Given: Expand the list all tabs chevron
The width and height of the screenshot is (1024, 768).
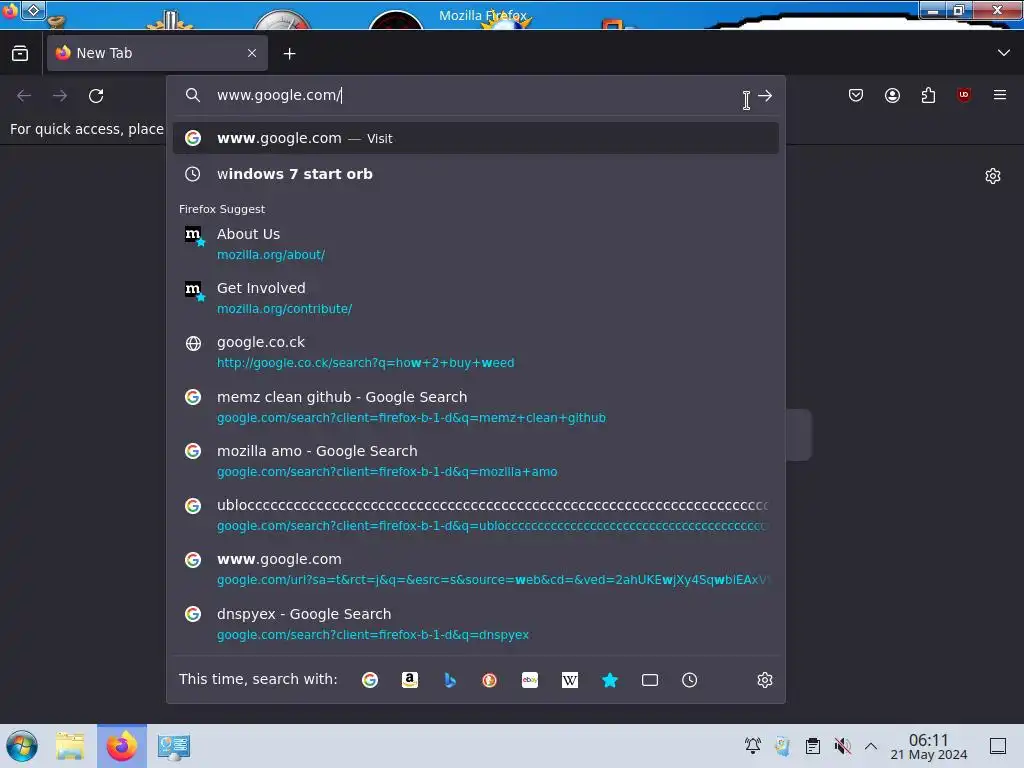Looking at the screenshot, I should (x=1003, y=53).
